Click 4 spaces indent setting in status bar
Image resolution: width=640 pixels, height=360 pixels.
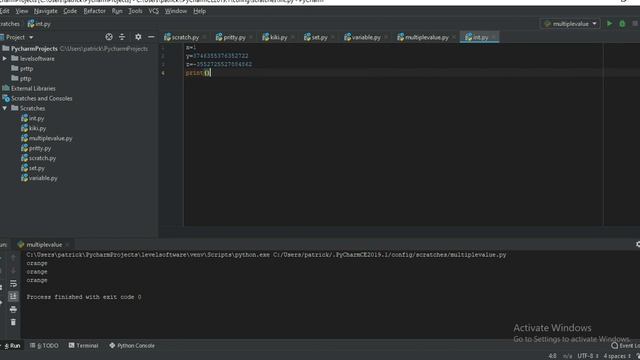tap(616, 356)
